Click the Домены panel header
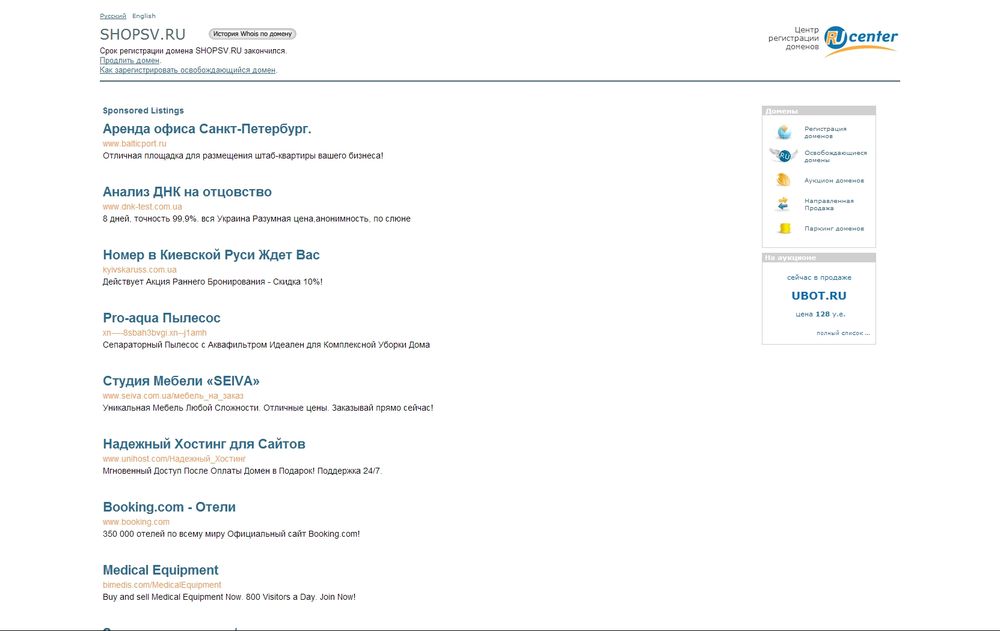This screenshot has height=631, width=1000. tap(819, 110)
